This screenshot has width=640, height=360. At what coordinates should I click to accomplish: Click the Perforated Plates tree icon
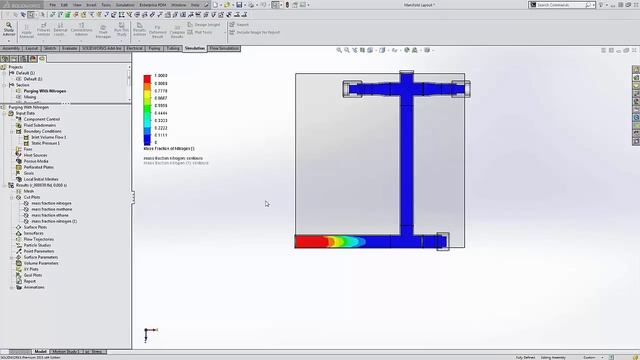tap(18, 167)
